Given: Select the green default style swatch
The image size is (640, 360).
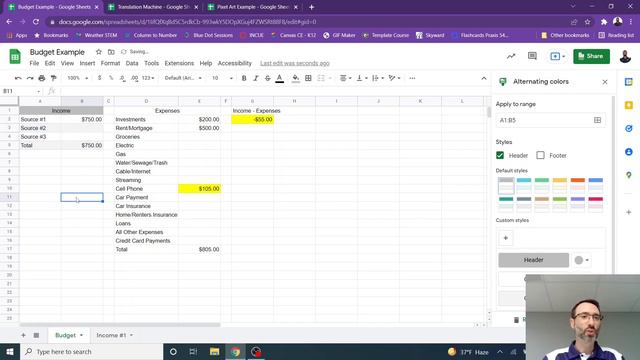Looking at the screenshot, I should [542, 185].
